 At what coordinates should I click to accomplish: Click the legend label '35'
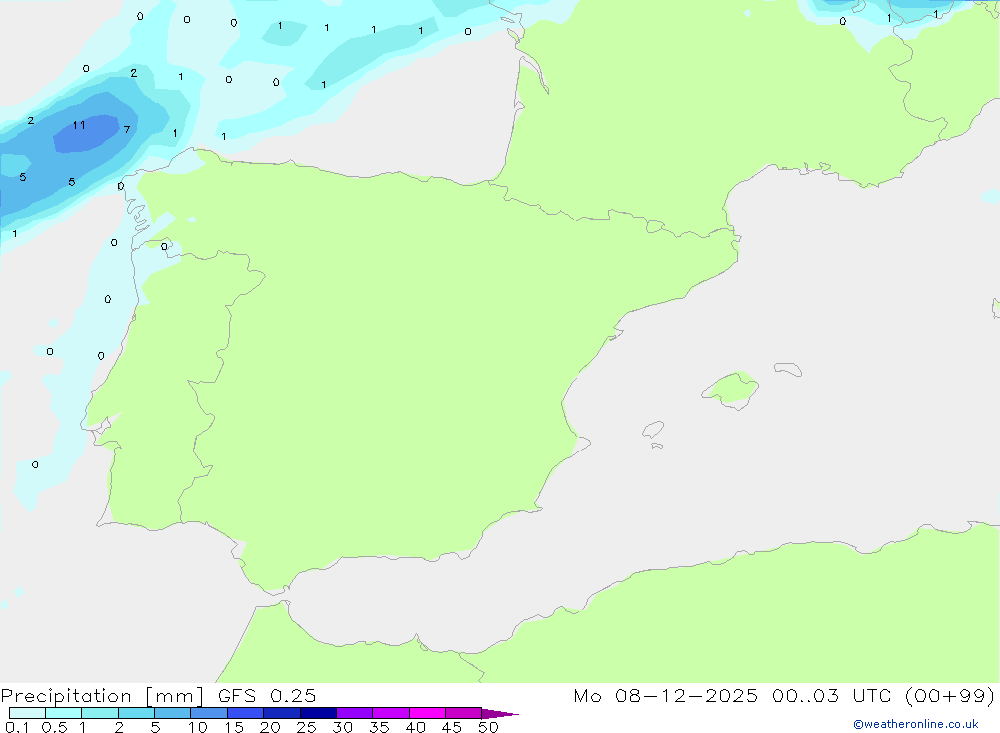(x=379, y=727)
